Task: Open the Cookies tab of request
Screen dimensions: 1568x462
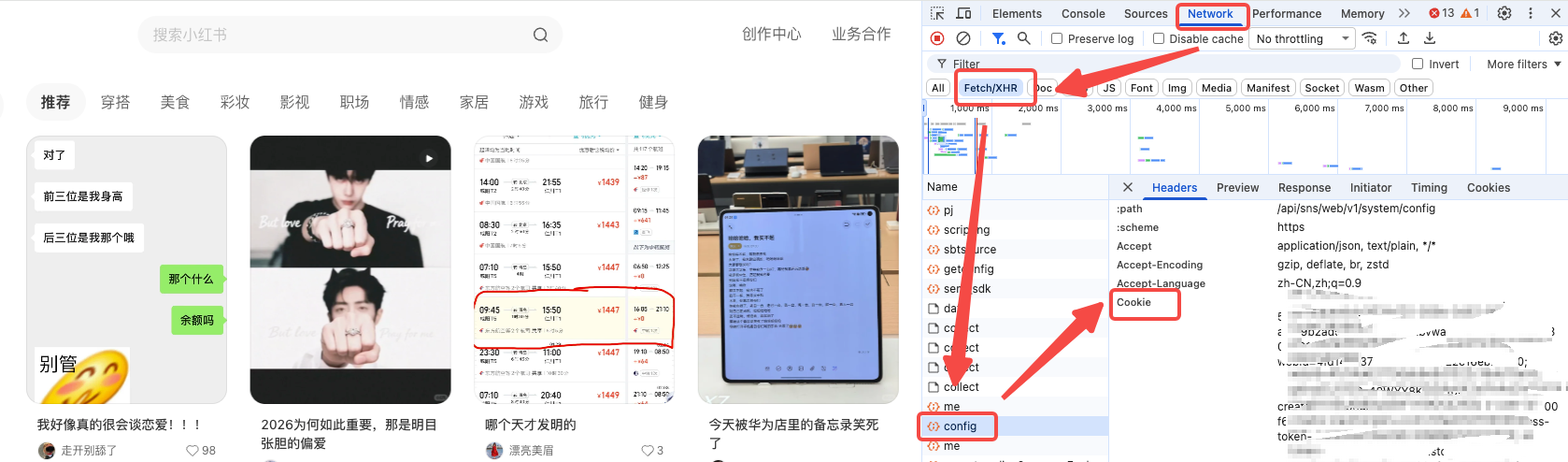Action: (x=1489, y=187)
